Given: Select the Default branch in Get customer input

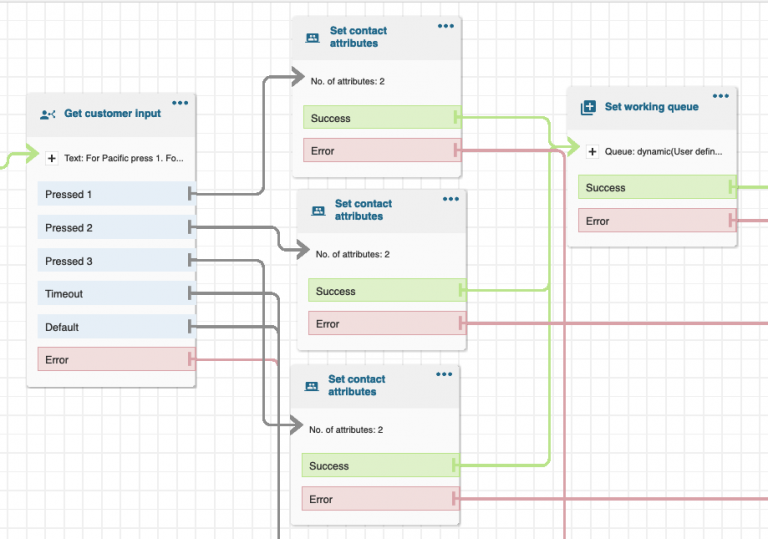Looking at the screenshot, I should (112, 327).
